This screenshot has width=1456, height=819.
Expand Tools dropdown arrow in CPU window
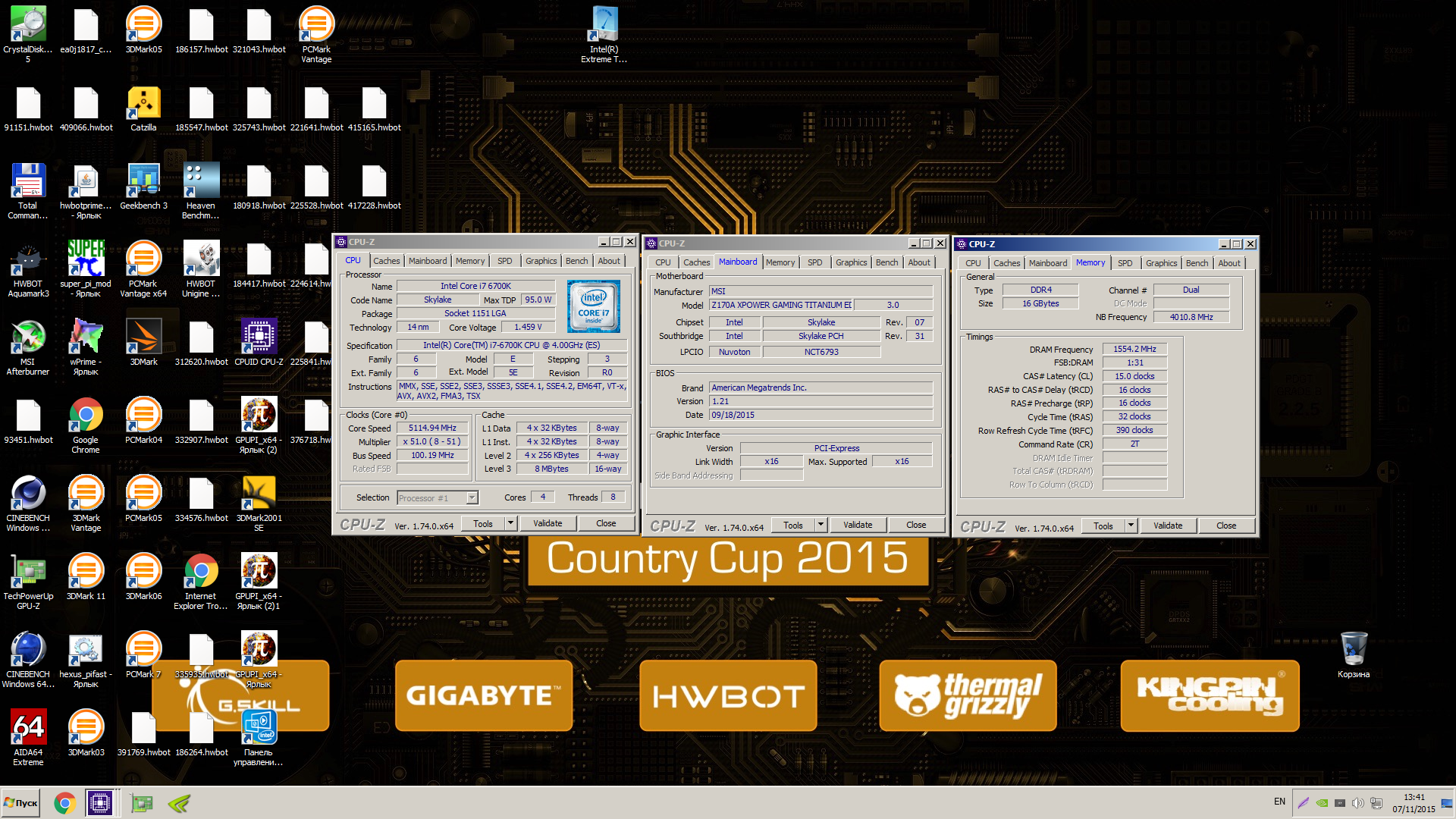click(510, 523)
